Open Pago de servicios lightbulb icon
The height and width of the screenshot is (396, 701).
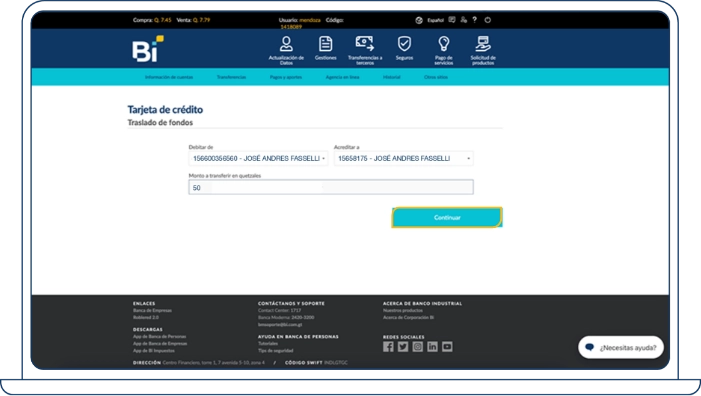[x=443, y=44]
